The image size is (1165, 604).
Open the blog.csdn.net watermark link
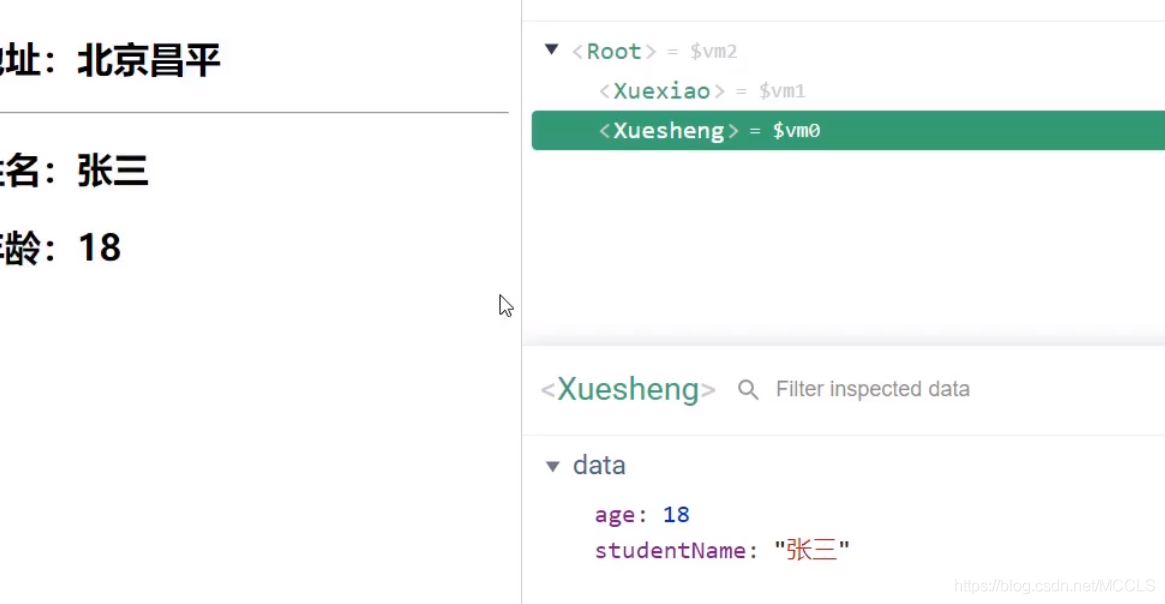click(x=1054, y=586)
